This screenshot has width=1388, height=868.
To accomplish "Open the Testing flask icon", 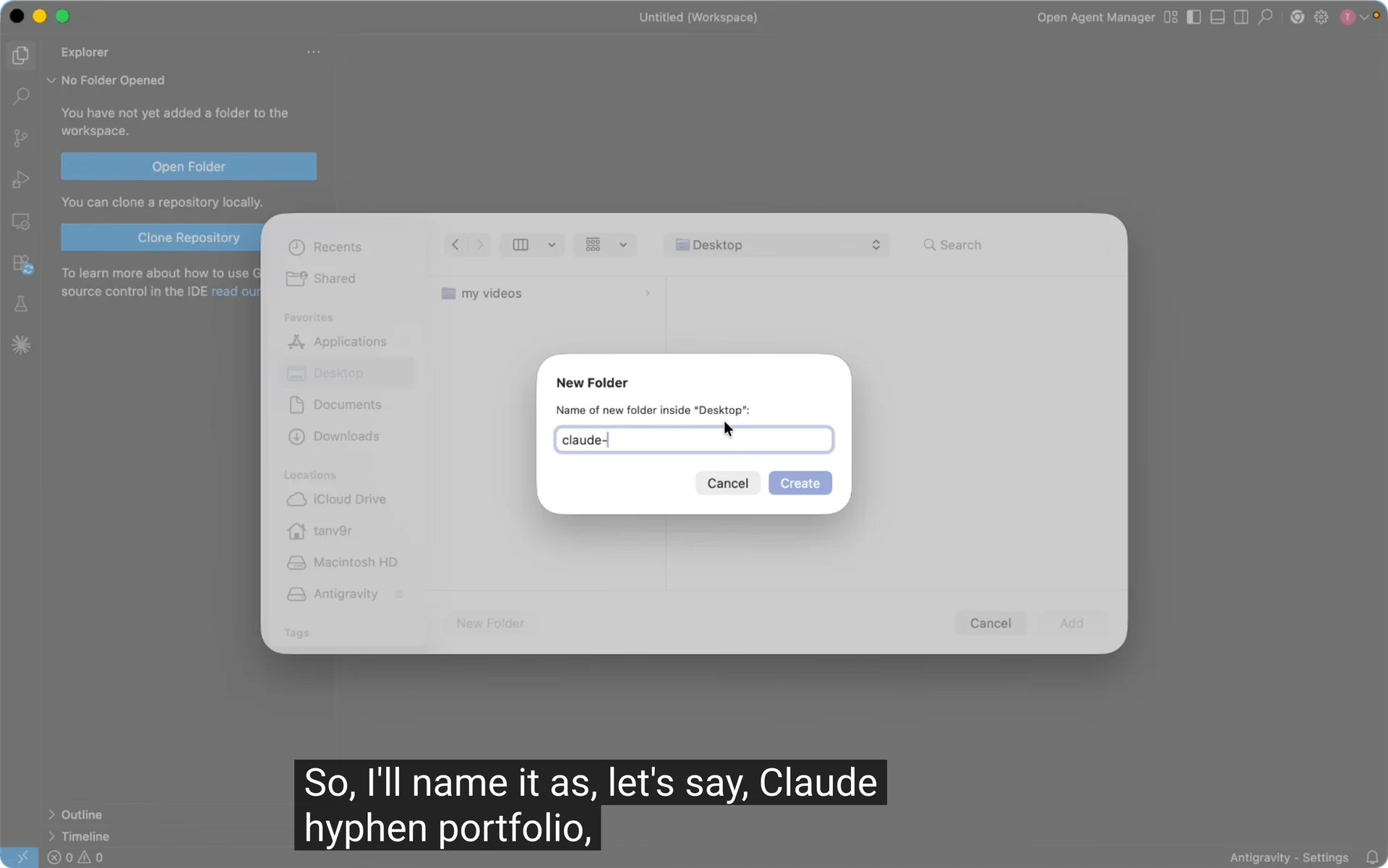I will coord(21,304).
